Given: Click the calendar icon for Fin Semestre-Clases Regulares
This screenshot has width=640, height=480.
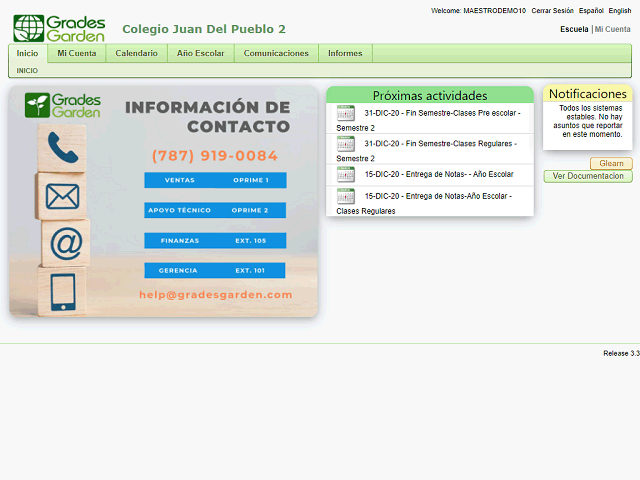Looking at the screenshot, I should point(346,144).
